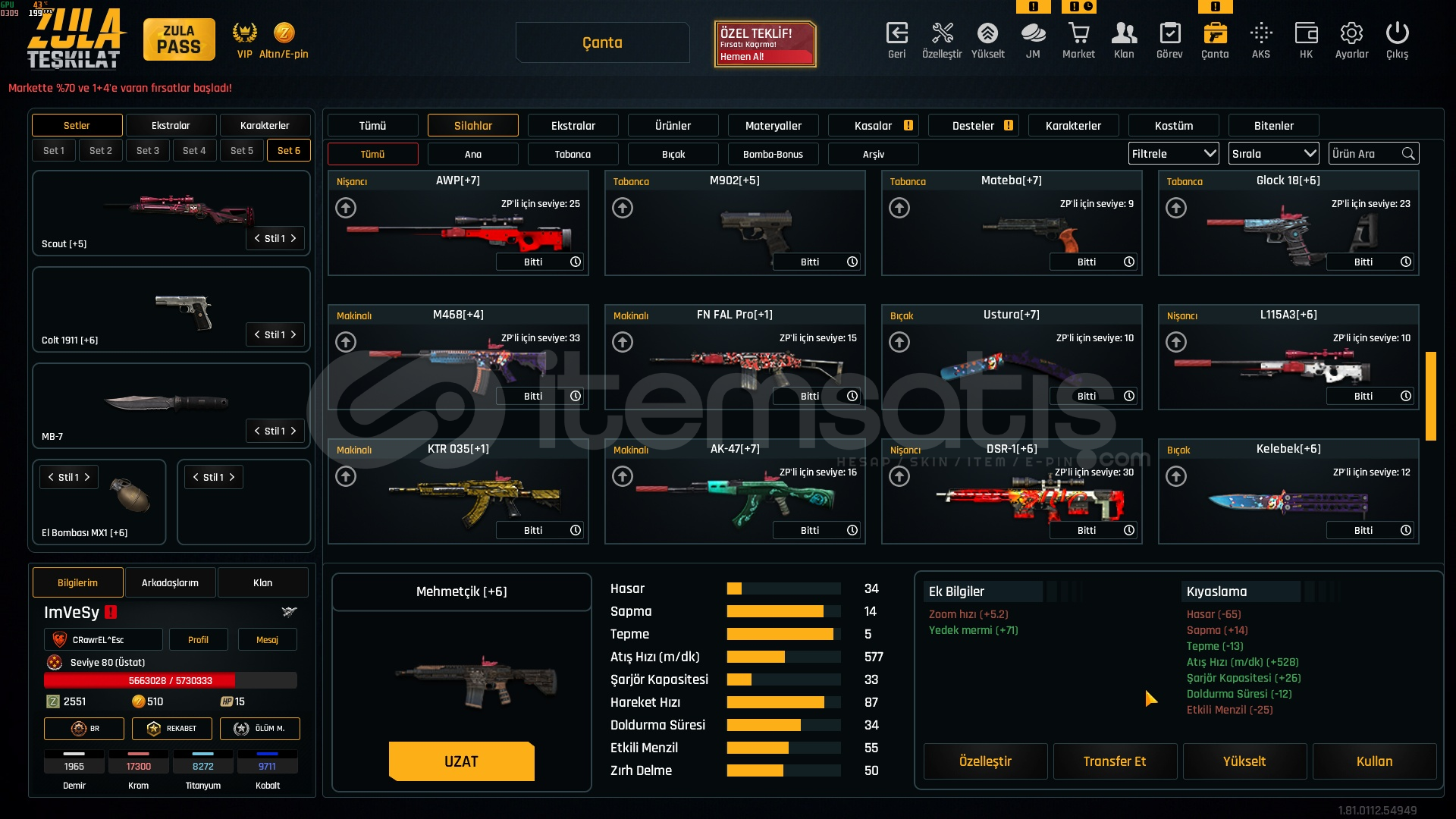Click upgrade arrow icon on AWP[+7] card

(x=346, y=208)
